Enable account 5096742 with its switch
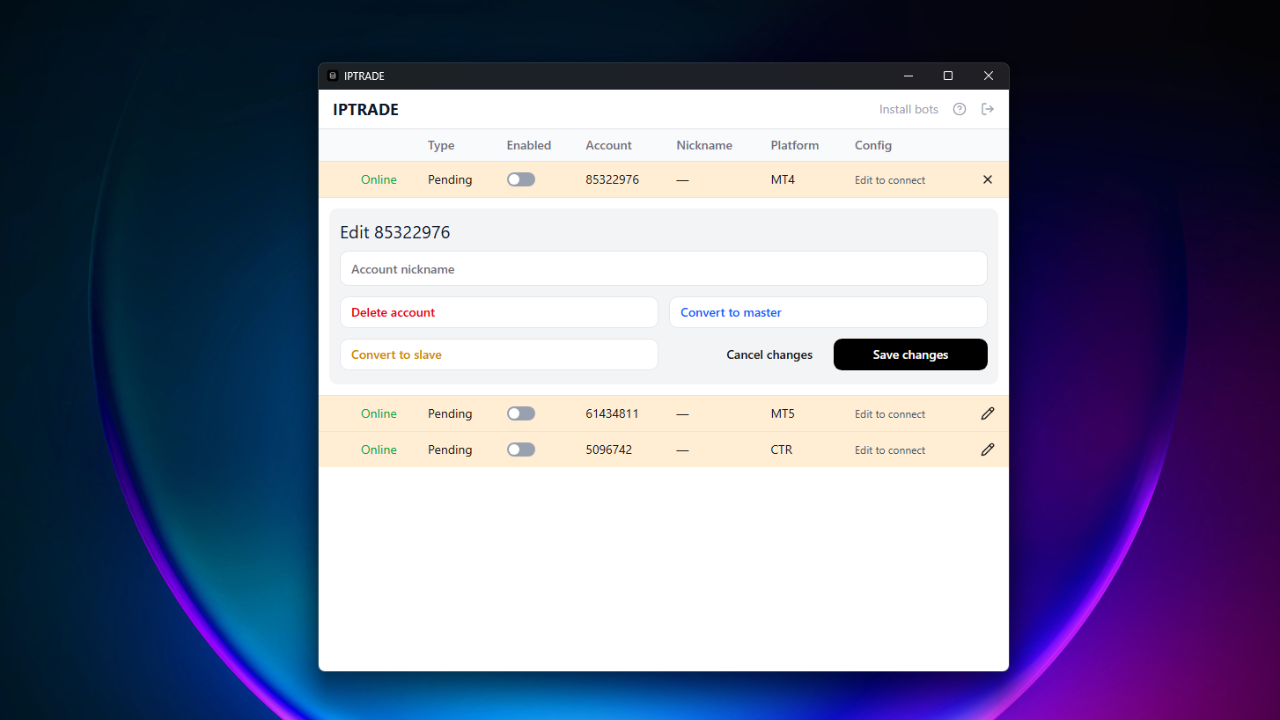The image size is (1280, 720). [520, 449]
